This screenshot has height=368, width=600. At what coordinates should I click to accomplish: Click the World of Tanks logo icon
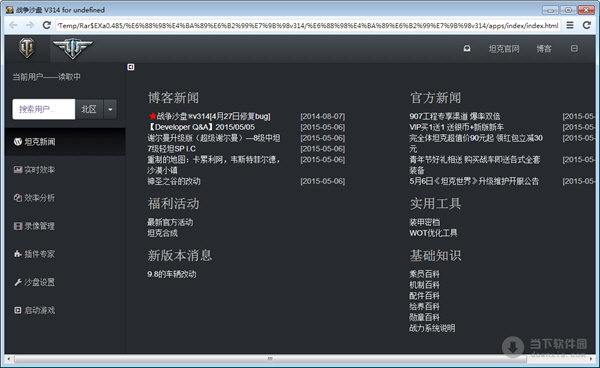tap(27, 49)
